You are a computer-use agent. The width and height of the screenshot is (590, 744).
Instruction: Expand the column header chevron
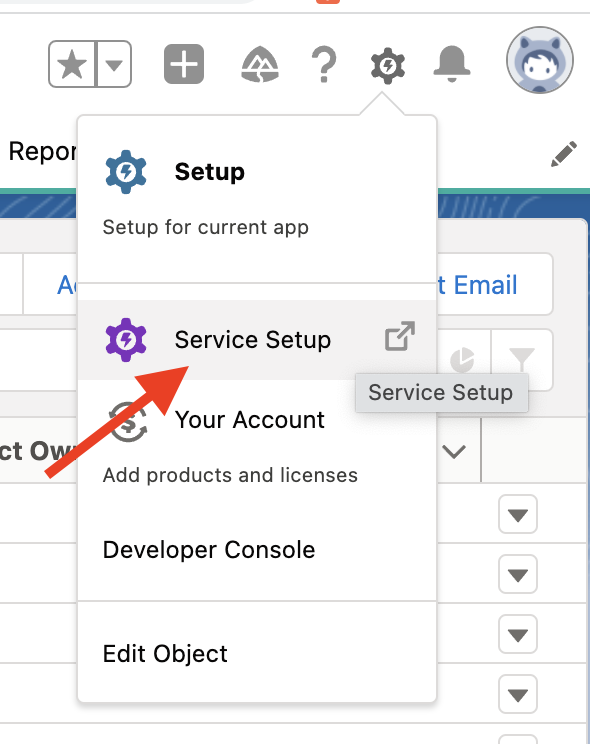point(454,451)
